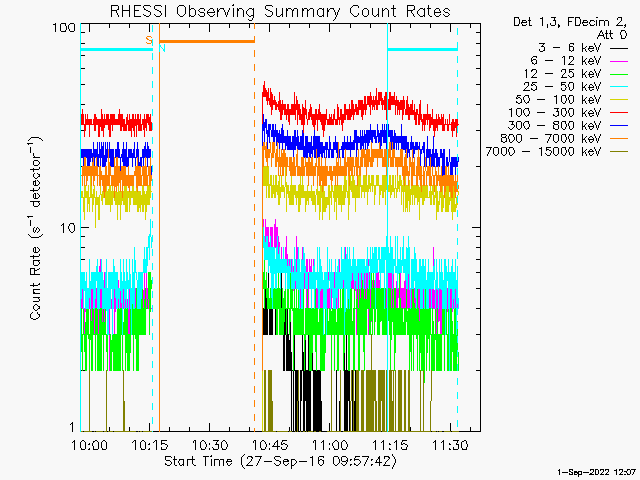Click the 'Start Time (27-Sep-16 09:57:42)' axis title
640x480 pixels.
280,461
